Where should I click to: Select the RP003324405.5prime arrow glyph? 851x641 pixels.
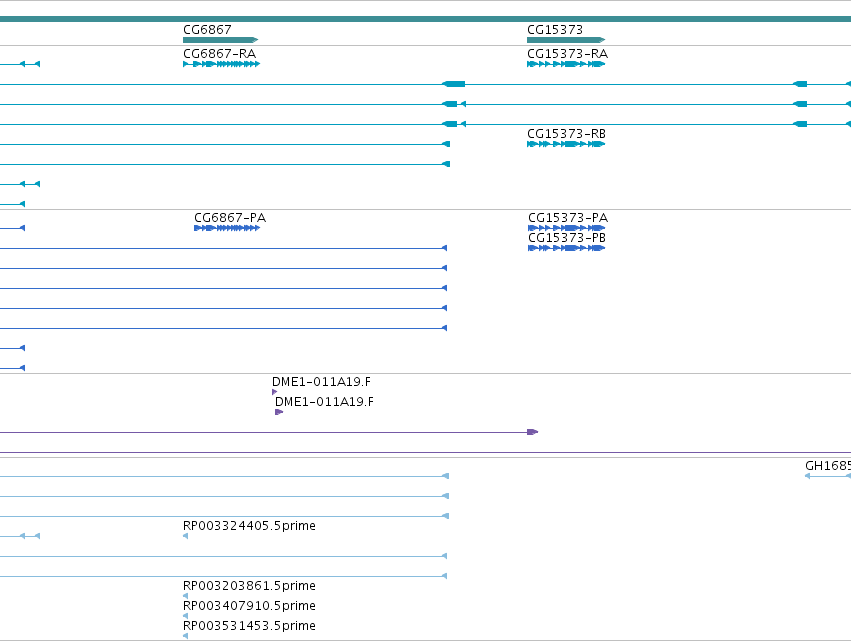(186, 536)
